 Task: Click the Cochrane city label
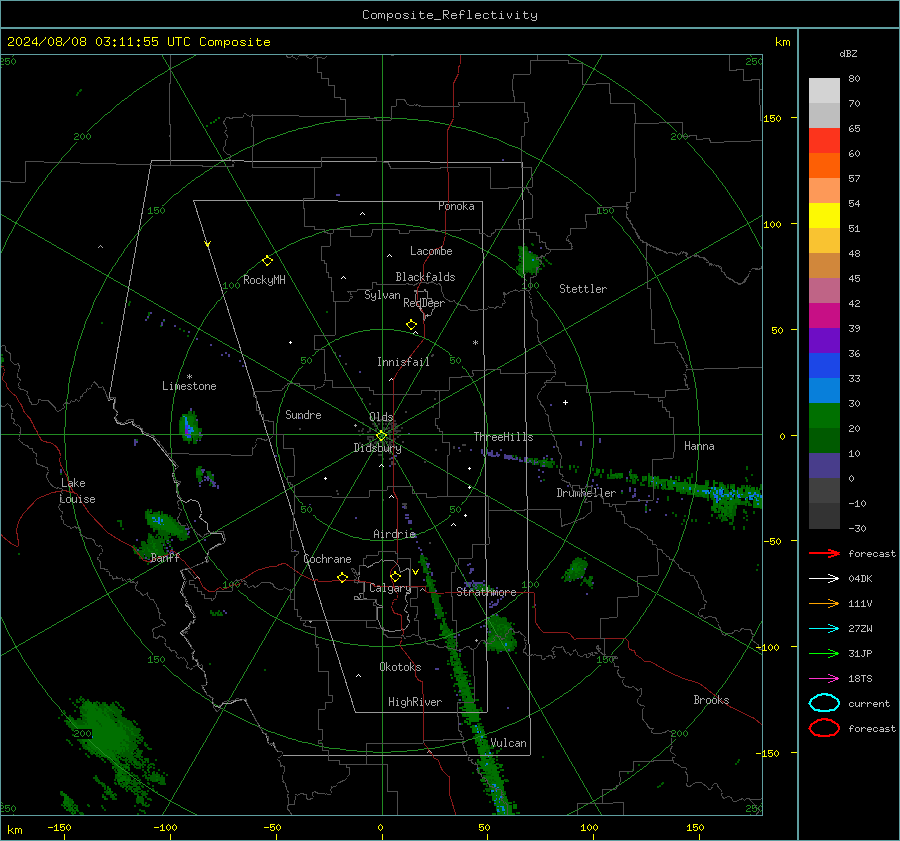tap(327, 559)
